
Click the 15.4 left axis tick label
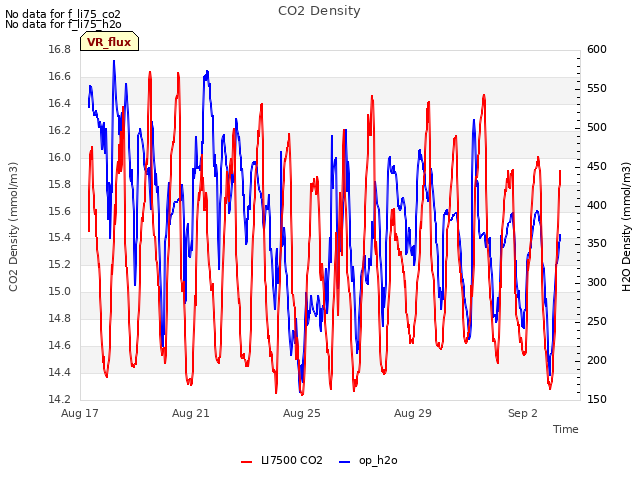point(60,238)
